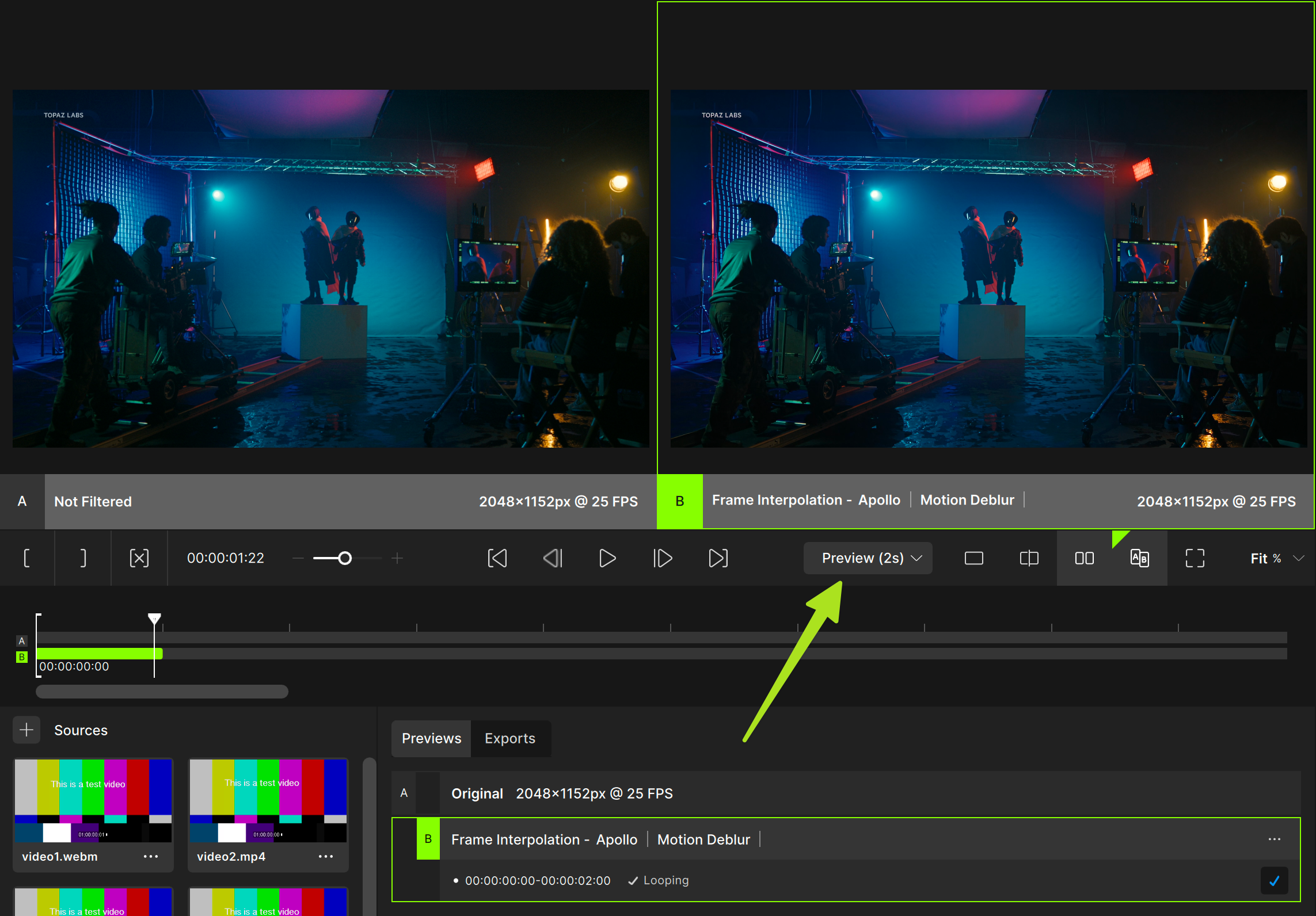Step forward one frame
Image resolution: width=1316 pixels, height=916 pixels.
point(663,558)
